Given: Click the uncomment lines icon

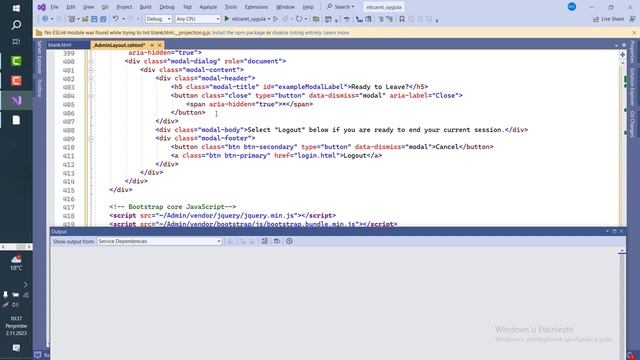Looking at the screenshot, I should pos(389,19).
